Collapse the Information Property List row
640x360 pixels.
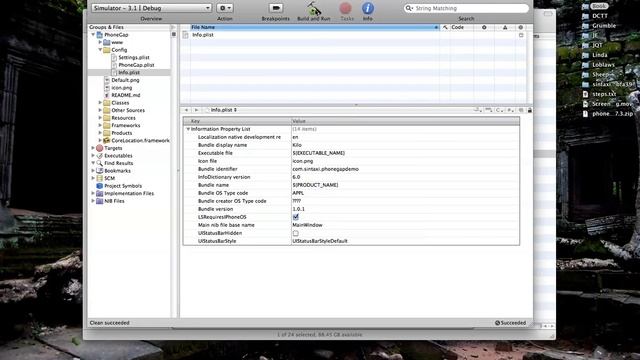pos(188,129)
